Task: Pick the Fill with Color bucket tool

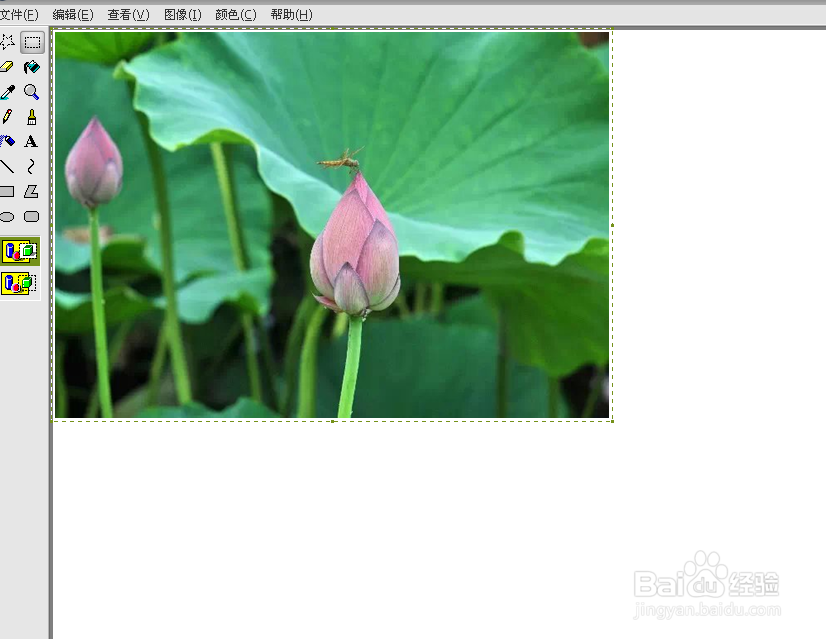Action: coord(32,67)
